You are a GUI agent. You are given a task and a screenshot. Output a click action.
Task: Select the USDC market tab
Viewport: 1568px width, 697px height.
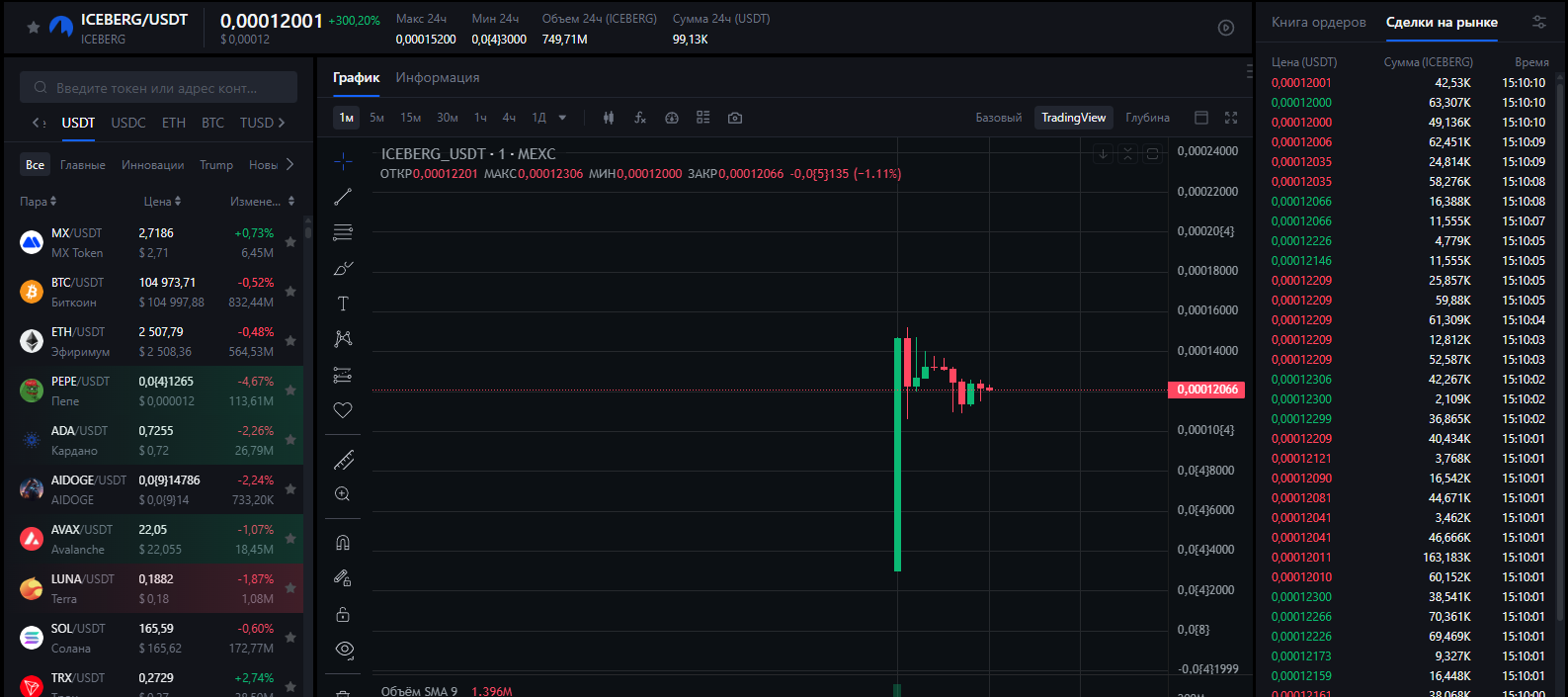[128, 123]
